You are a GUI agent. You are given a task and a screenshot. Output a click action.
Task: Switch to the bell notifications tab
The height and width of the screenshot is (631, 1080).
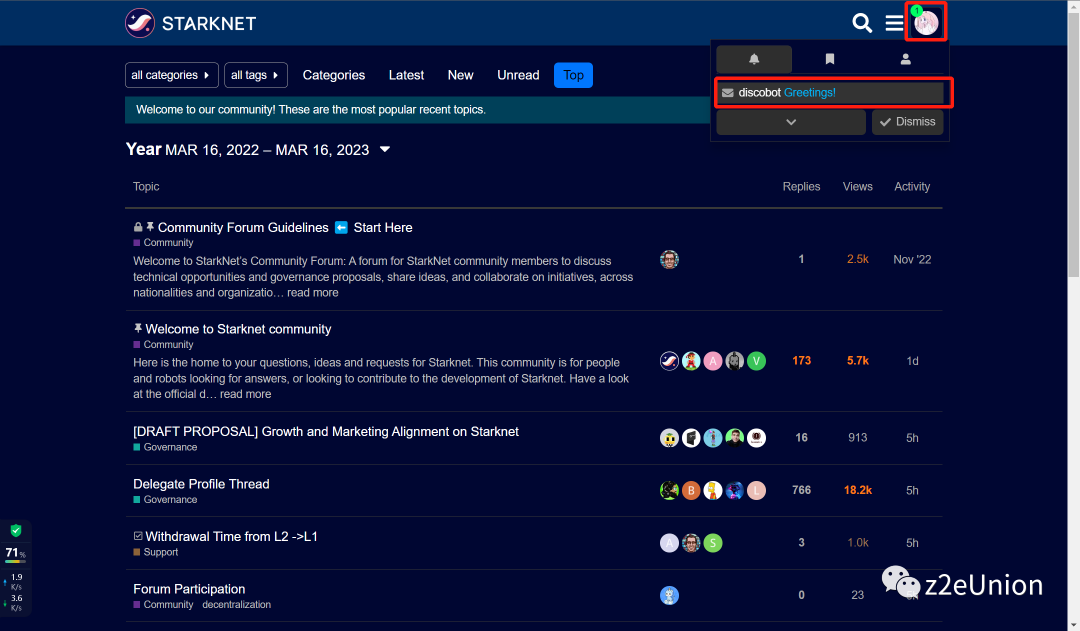[x=754, y=59]
